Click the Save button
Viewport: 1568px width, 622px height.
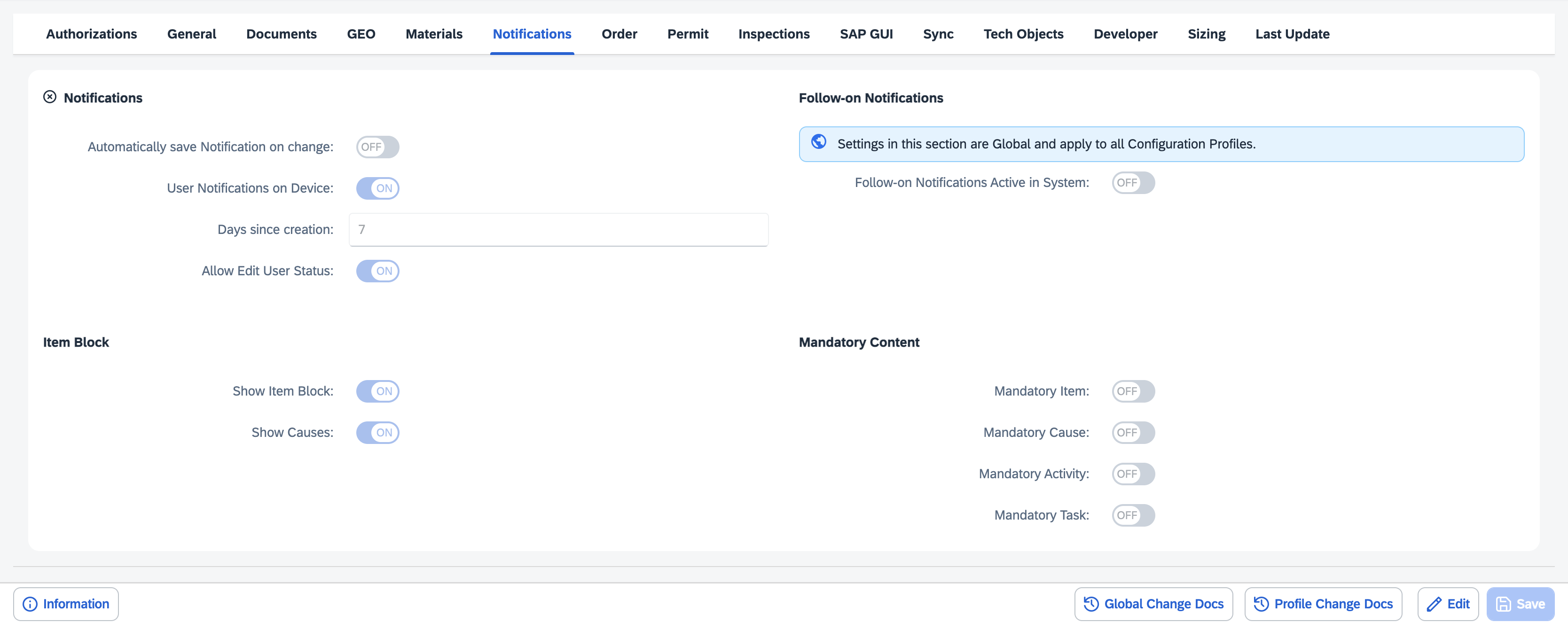[x=1520, y=604]
